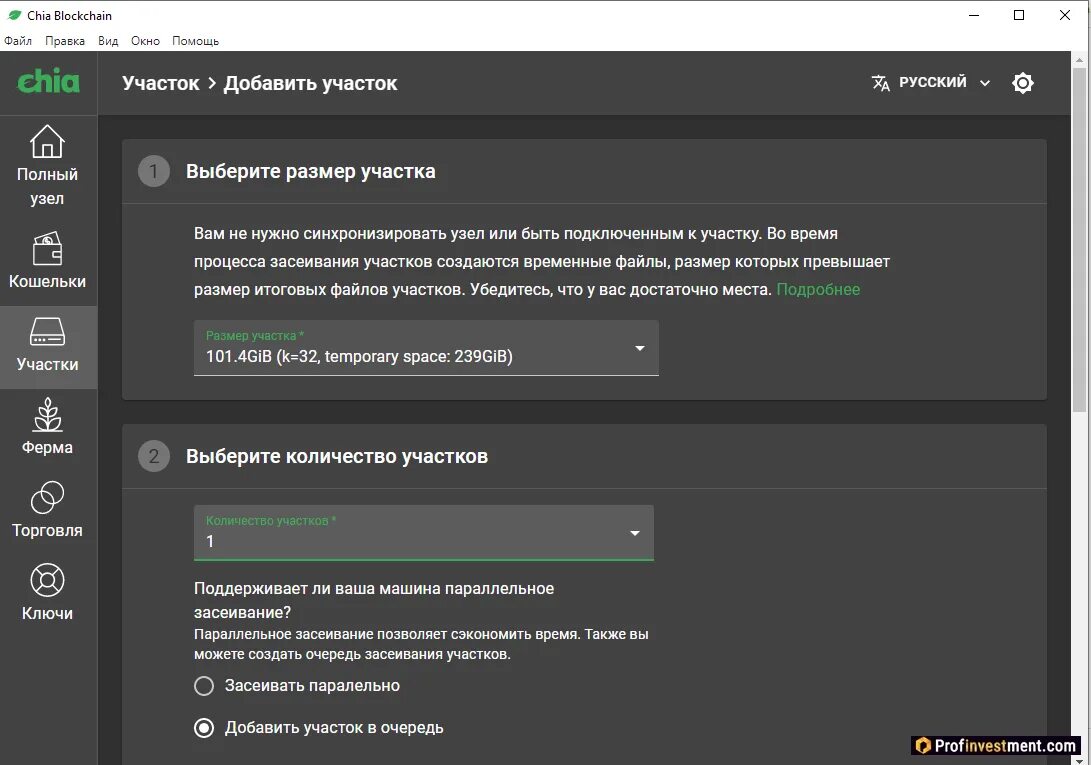This screenshot has height=765, width=1091.
Task: Go back via Участок breadcrumb
Action: coord(161,83)
